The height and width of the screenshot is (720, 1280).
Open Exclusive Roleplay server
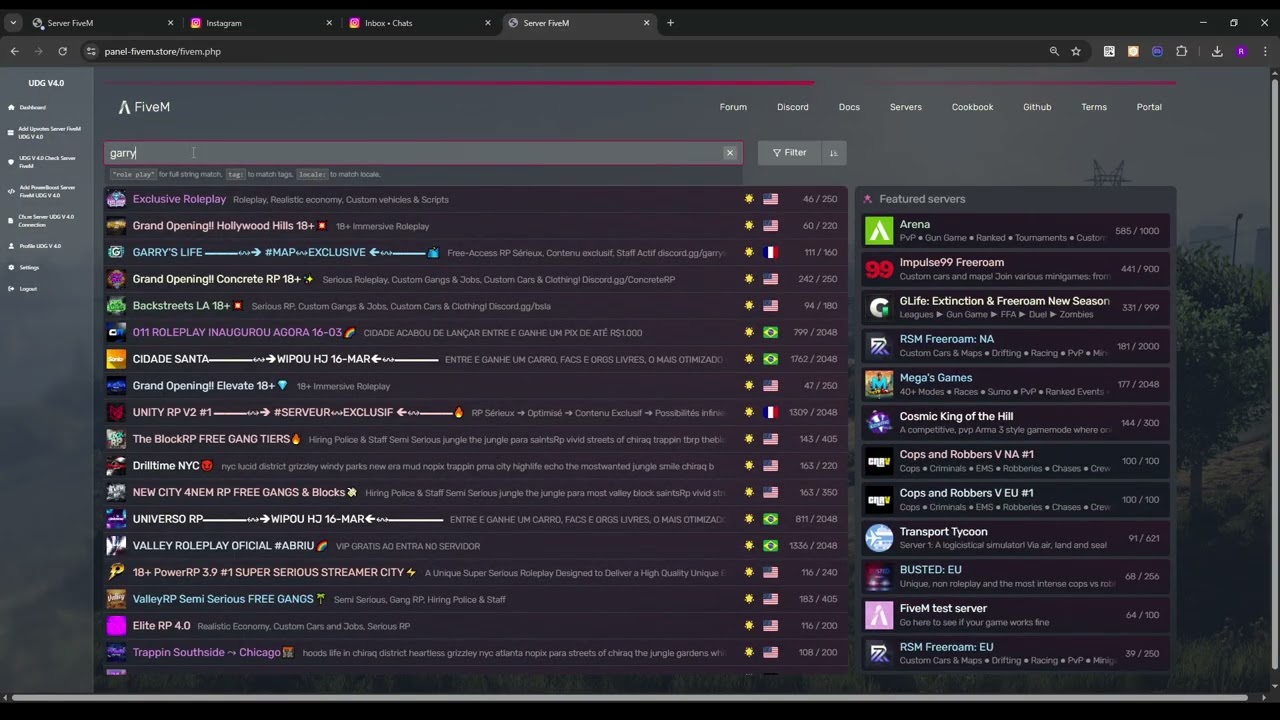tap(476, 199)
